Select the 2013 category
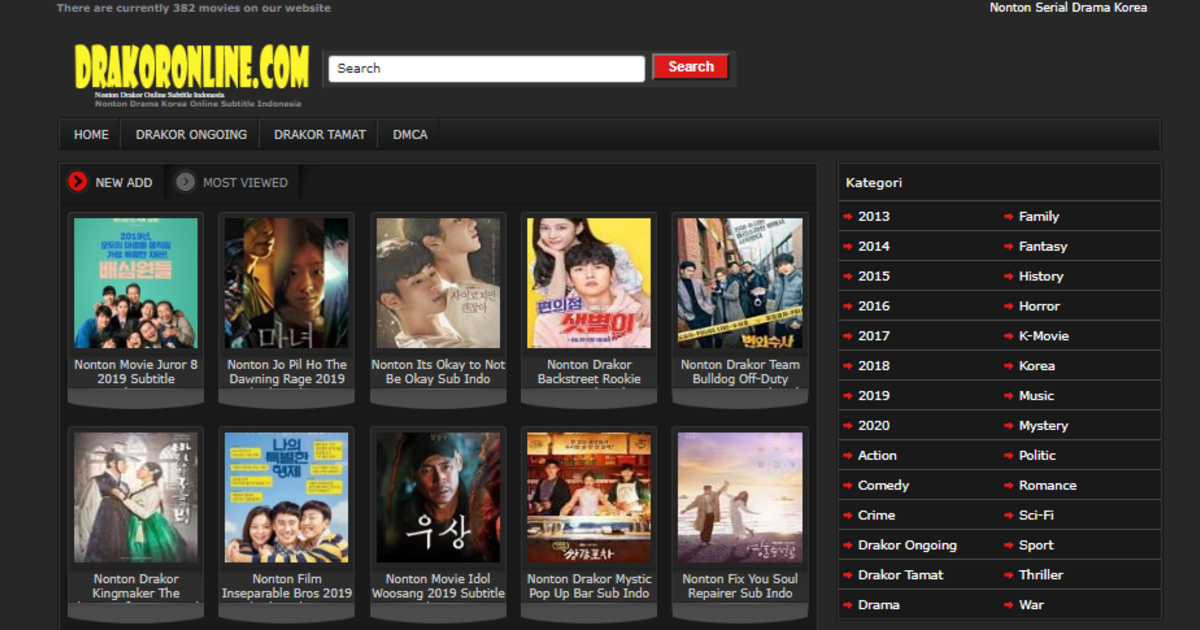This screenshot has height=630, width=1200. (x=873, y=216)
